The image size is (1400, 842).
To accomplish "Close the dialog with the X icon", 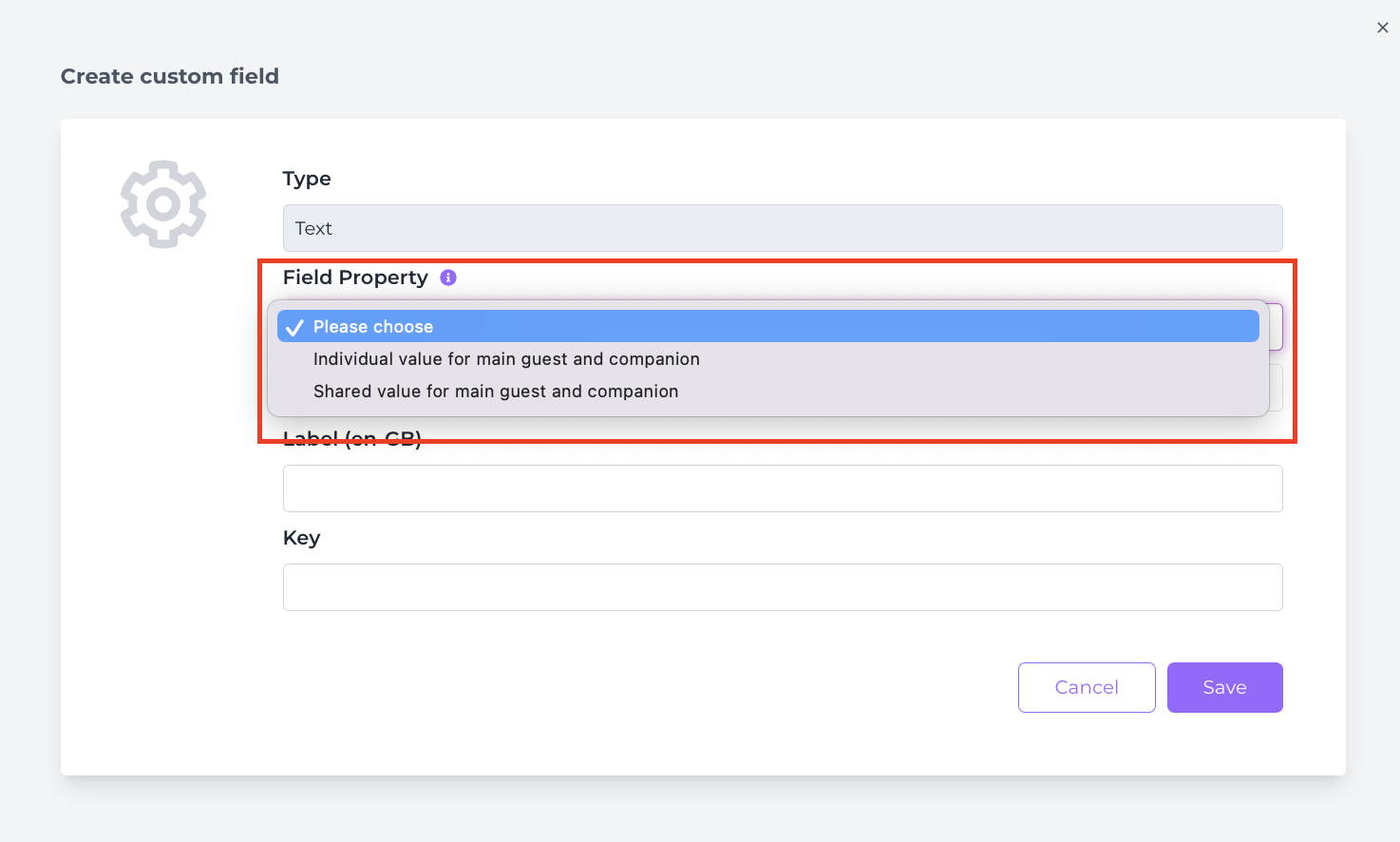I will tap(1383, 28).
